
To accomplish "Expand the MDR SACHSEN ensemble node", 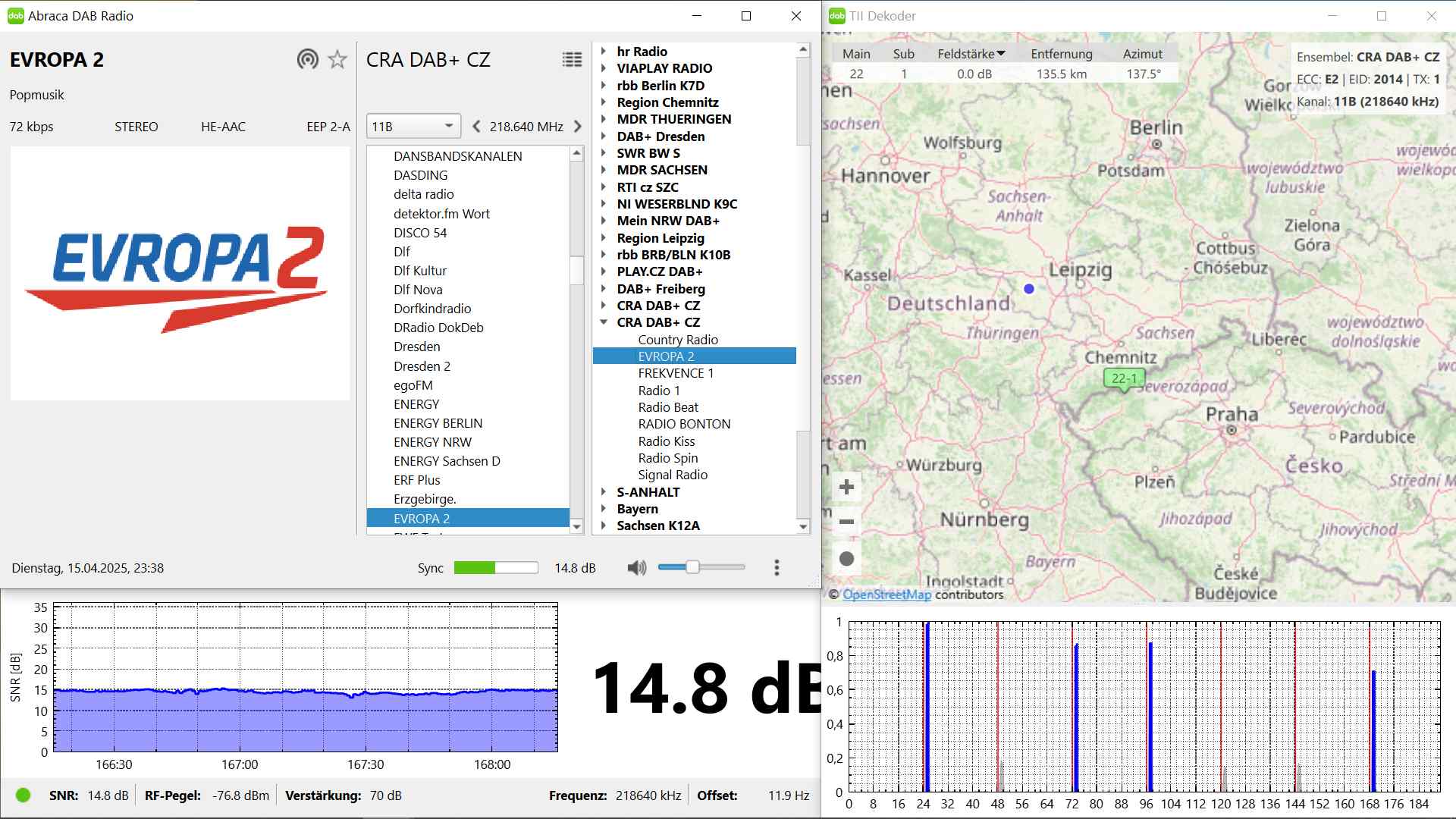I will click(604, 170).
